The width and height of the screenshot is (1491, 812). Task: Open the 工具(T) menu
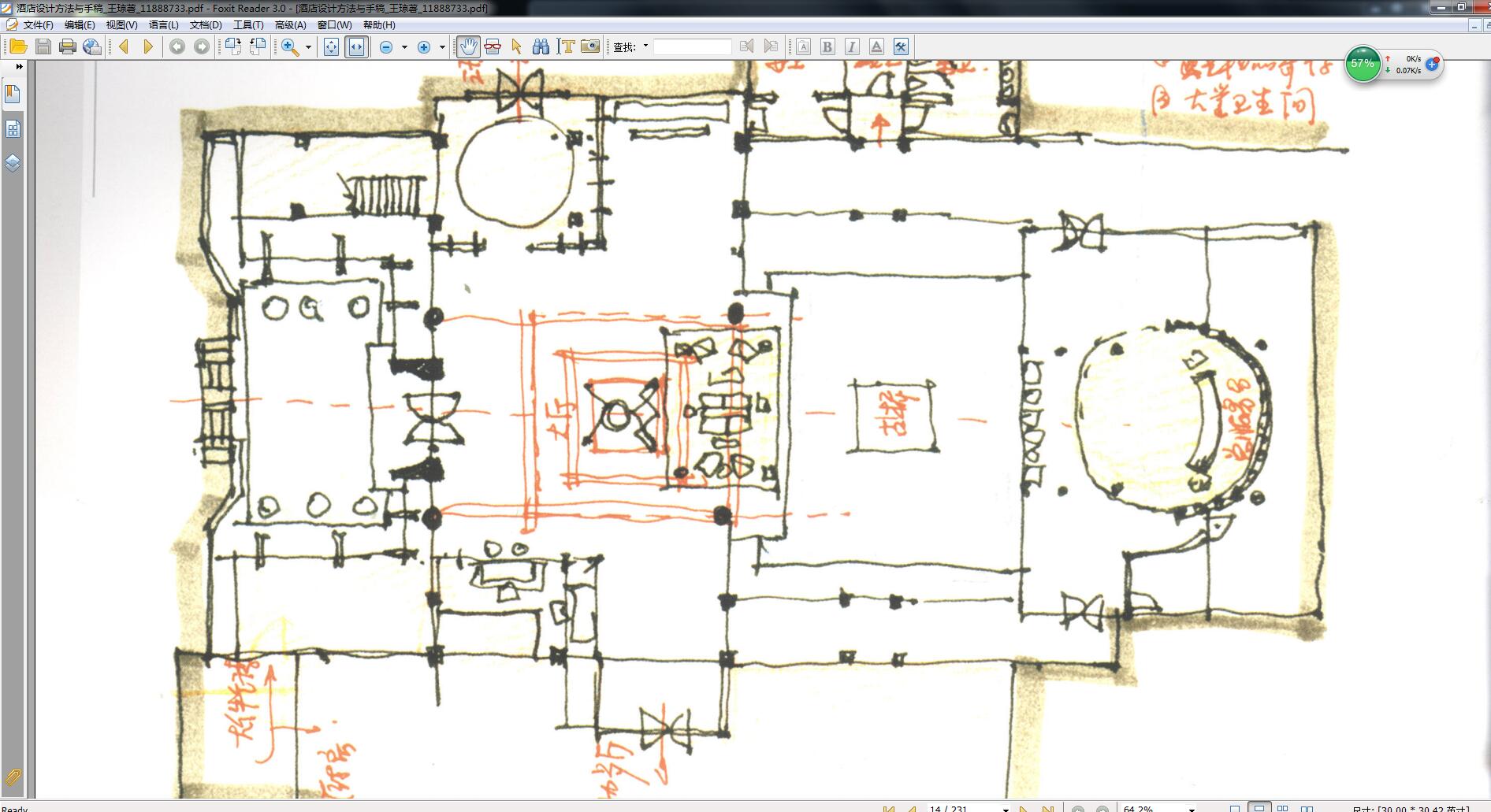(248, 25)
